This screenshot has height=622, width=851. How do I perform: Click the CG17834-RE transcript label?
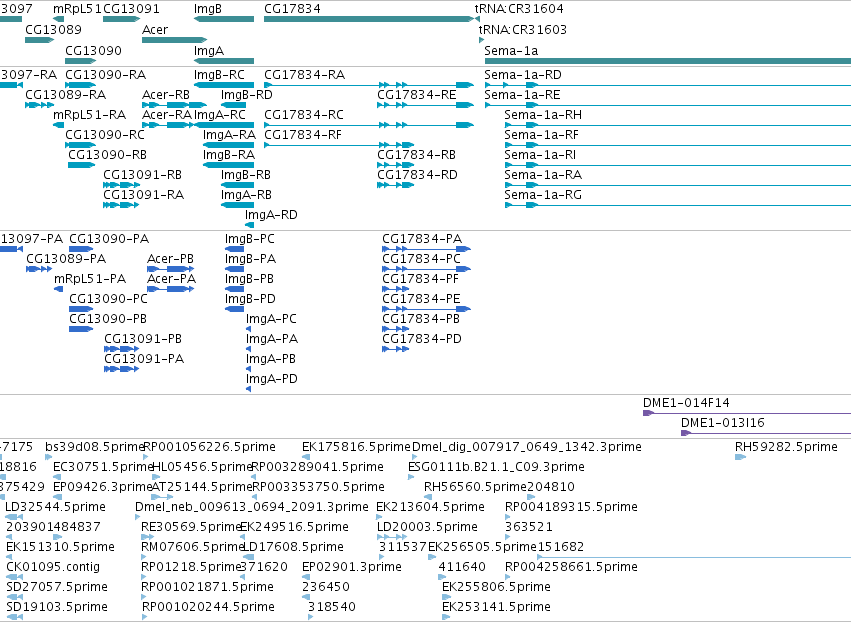[417, 95]
